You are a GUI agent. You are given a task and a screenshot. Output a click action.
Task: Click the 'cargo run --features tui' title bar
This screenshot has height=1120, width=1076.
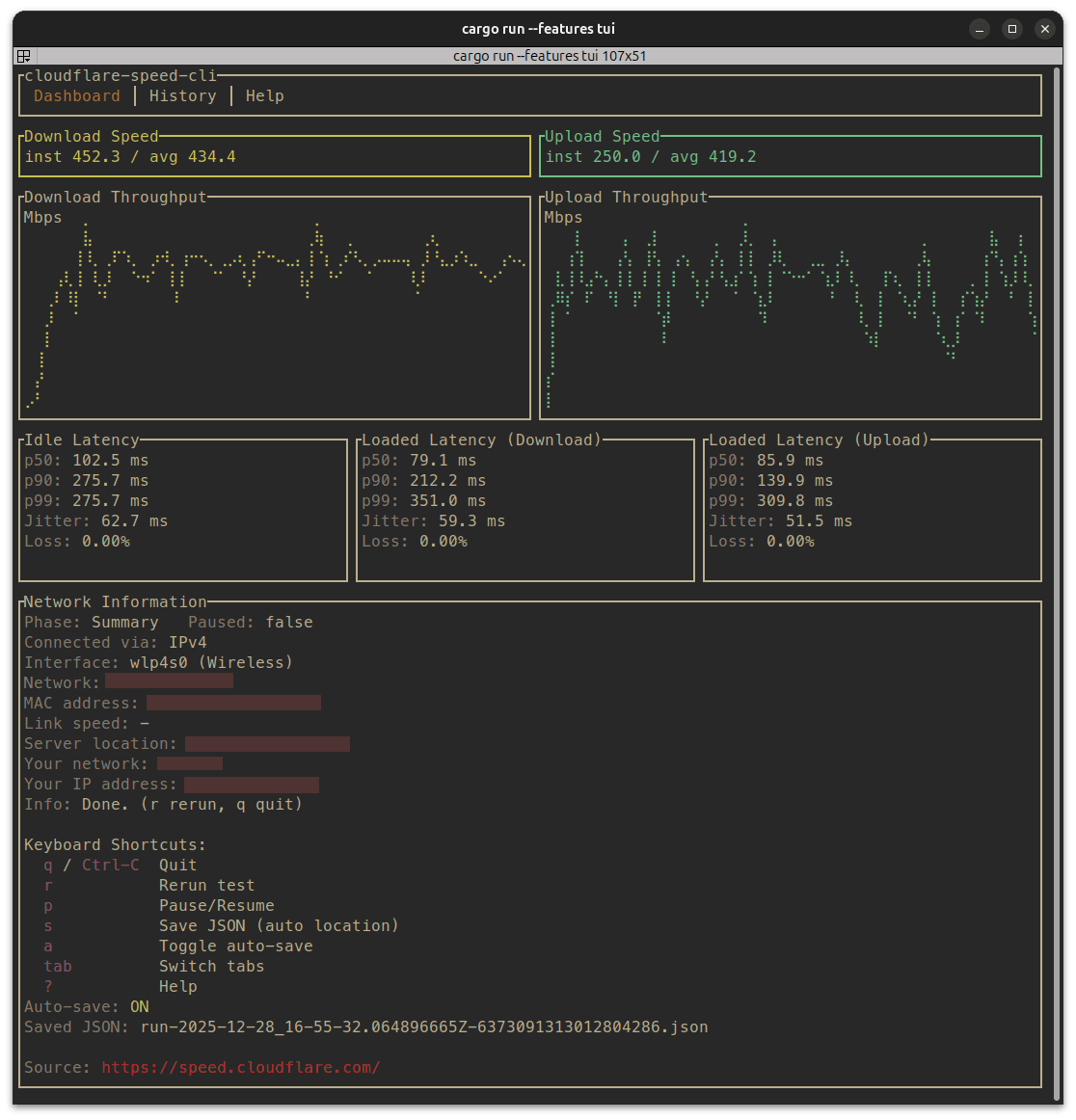[538, 28]
